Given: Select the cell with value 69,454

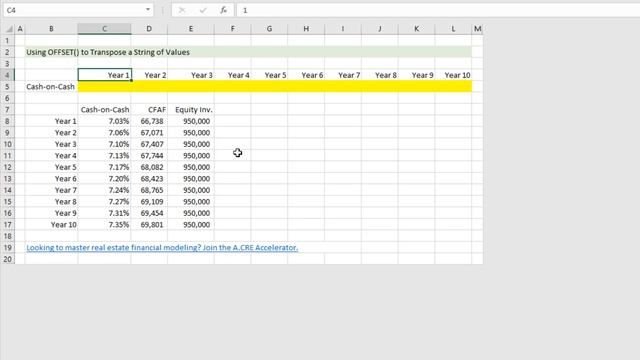Looking at the screenshot, I should [x=149, y=213].
